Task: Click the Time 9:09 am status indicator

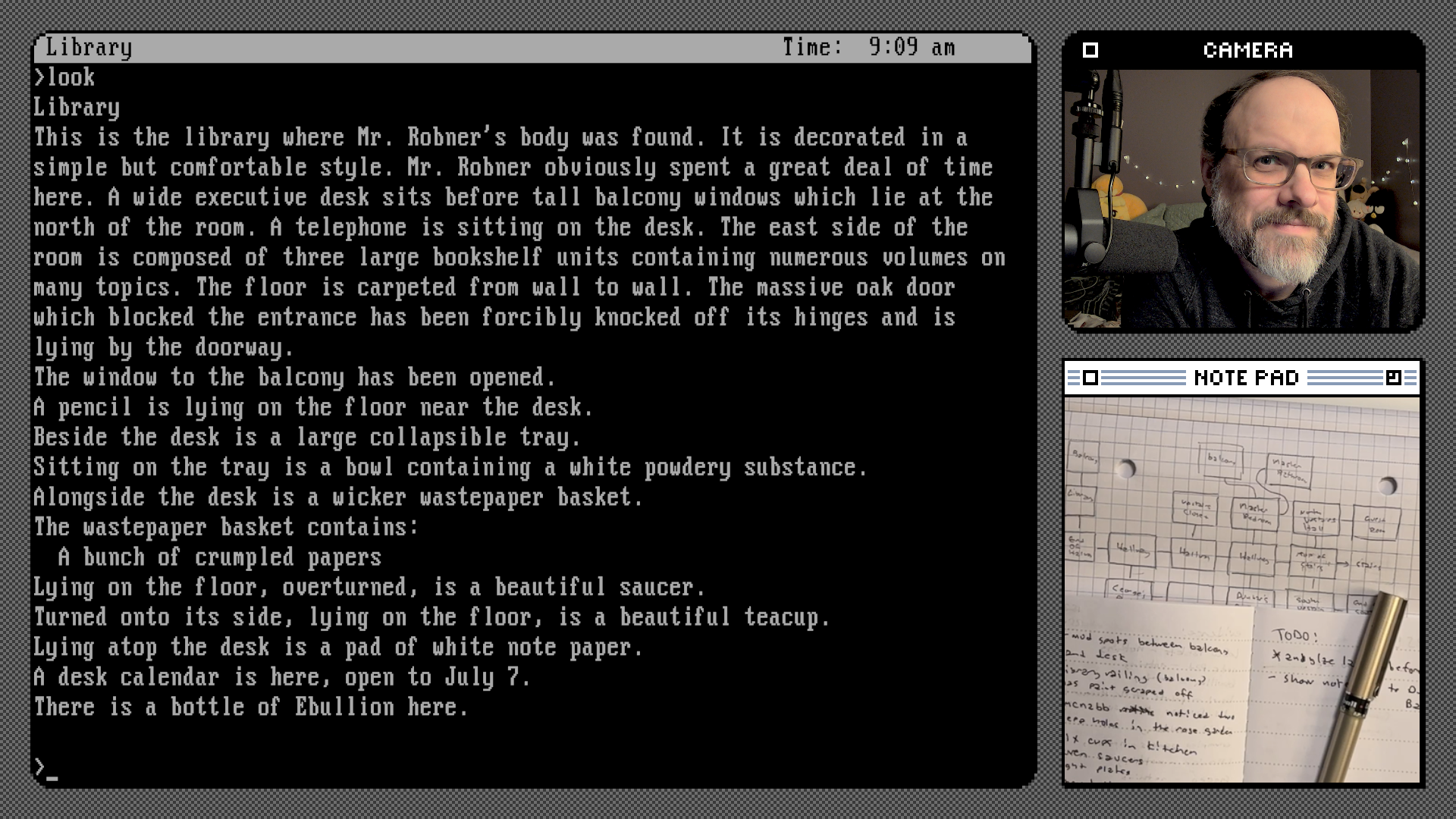Action: click(x=868, y=48)
